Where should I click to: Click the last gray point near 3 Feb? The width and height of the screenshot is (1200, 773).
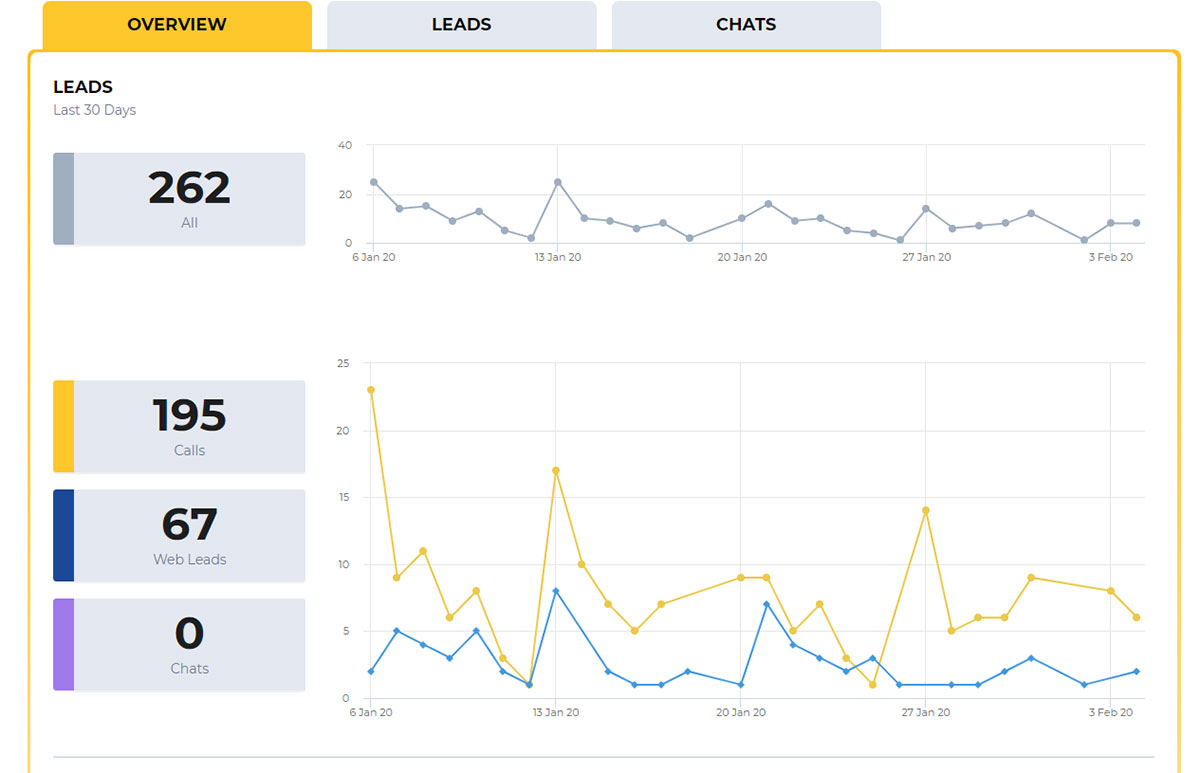1134,223
